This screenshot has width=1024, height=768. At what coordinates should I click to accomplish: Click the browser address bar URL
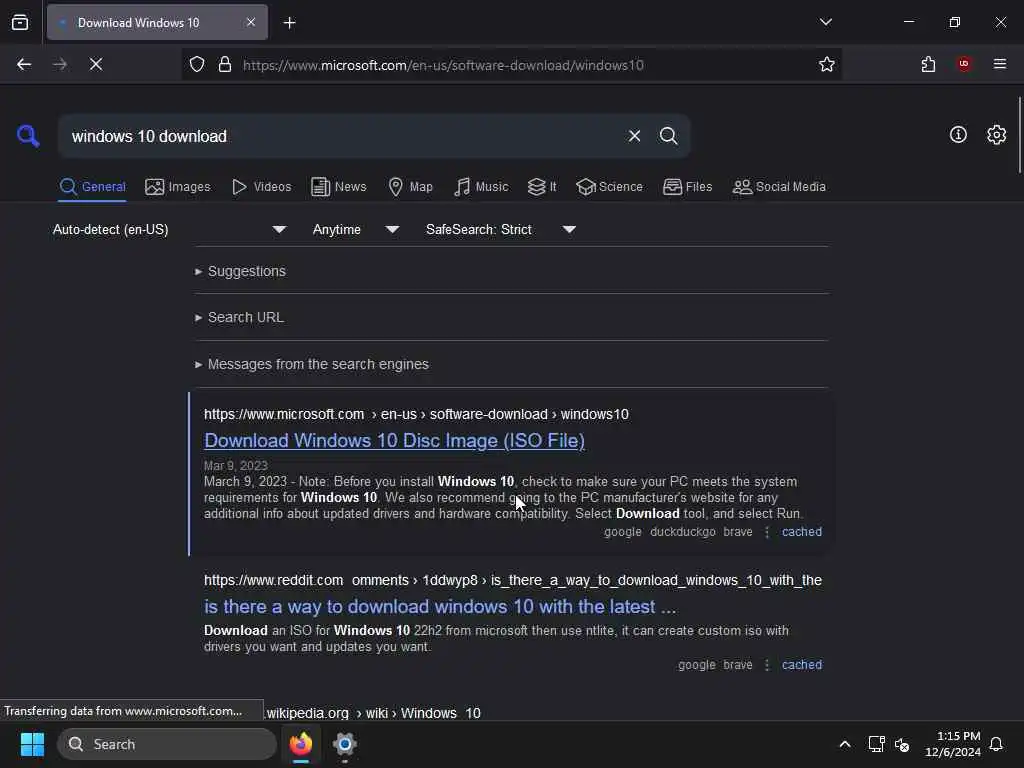click(x=443, y=65)
